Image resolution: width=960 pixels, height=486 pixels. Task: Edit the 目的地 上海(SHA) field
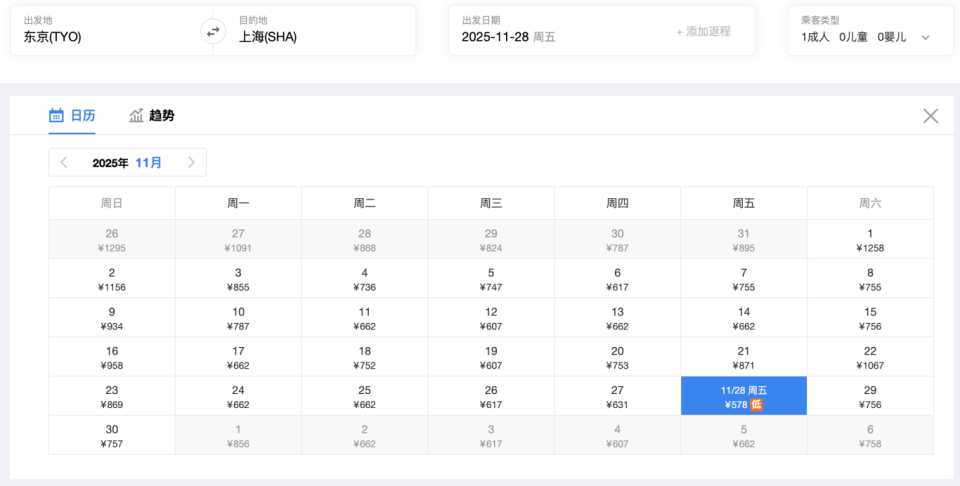coord(310,31)
